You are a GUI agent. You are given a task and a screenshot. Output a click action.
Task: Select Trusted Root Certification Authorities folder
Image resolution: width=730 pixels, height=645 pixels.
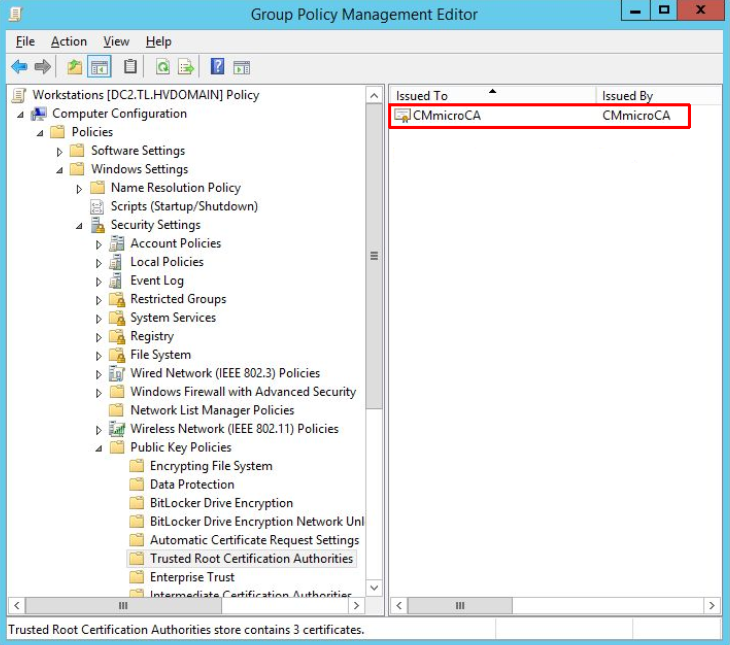point(250,559)
